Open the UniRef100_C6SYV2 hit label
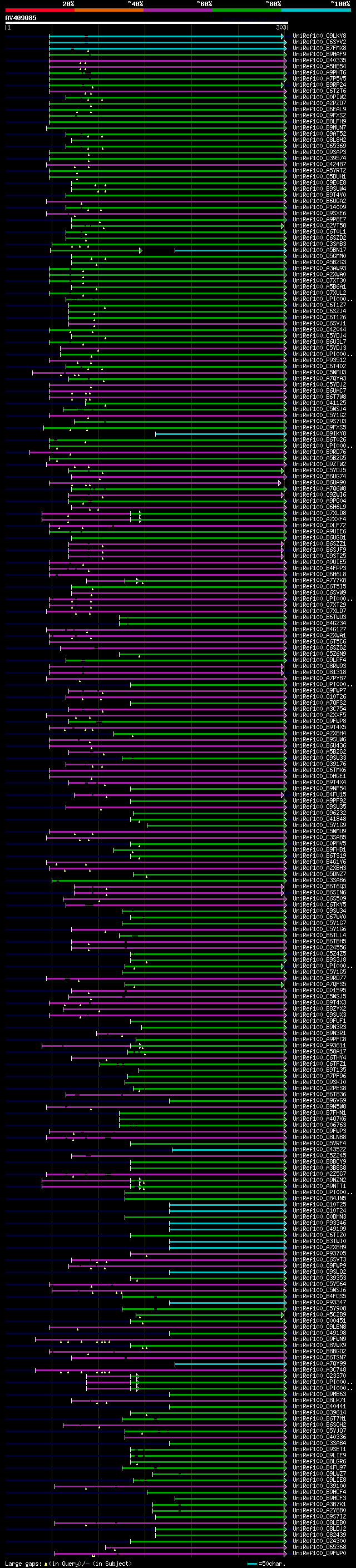356x1568 pixels. (319, 42)
